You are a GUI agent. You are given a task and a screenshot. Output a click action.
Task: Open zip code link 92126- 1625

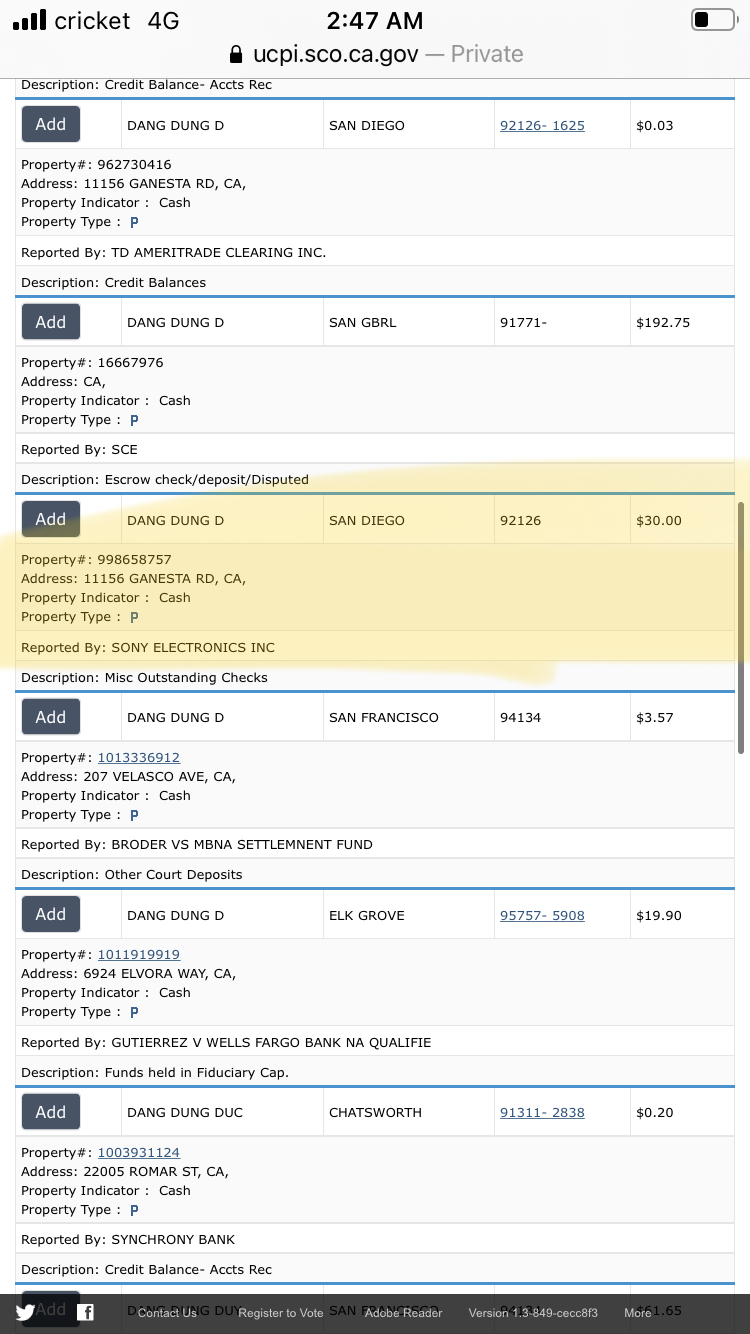pyautogui.click(x=542, y=125)
